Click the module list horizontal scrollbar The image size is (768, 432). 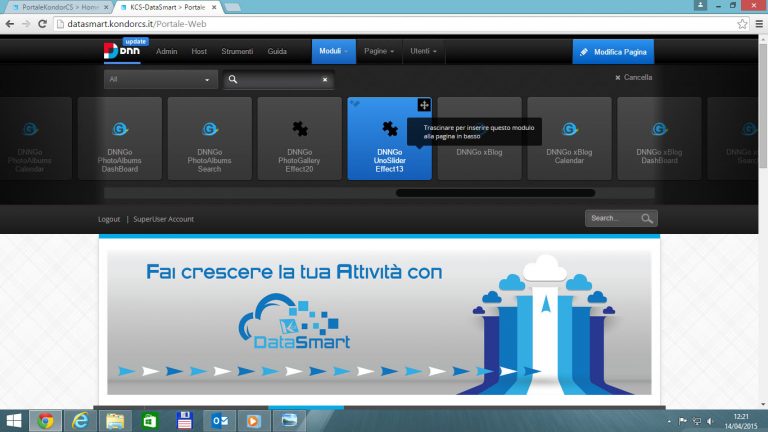click(495, 193)
